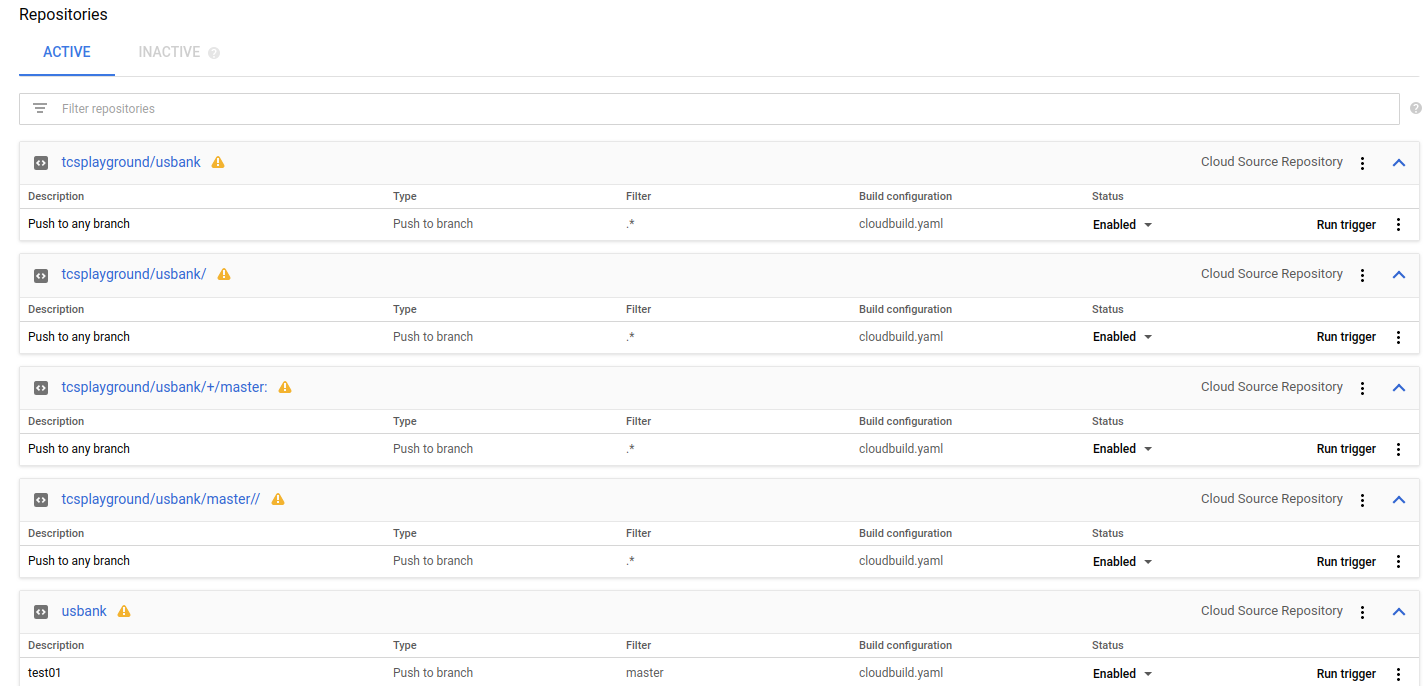Click repository icon left of usbank

pos(41,611)
